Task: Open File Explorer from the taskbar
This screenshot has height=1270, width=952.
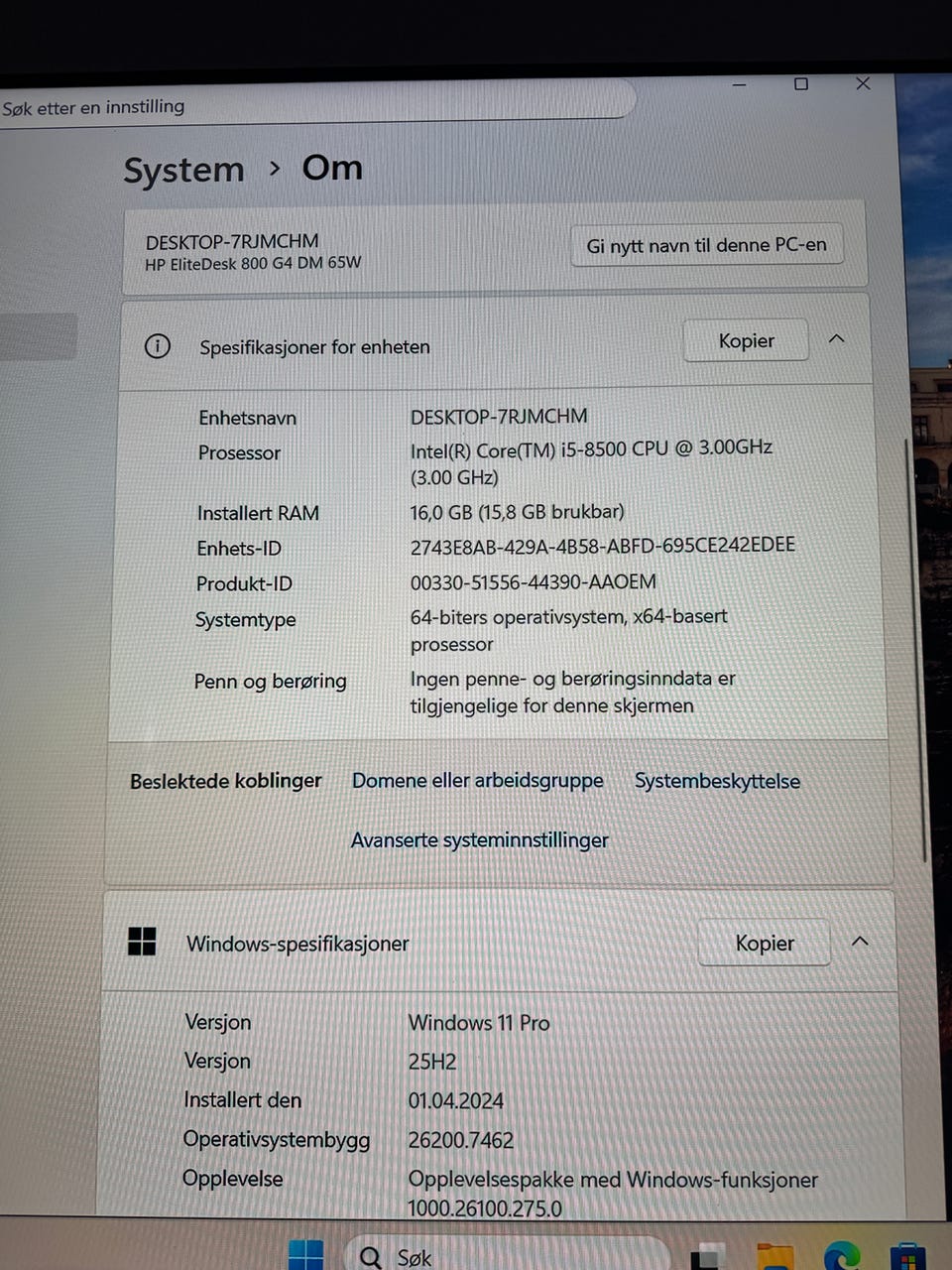Action: [x=773, y=1257]
